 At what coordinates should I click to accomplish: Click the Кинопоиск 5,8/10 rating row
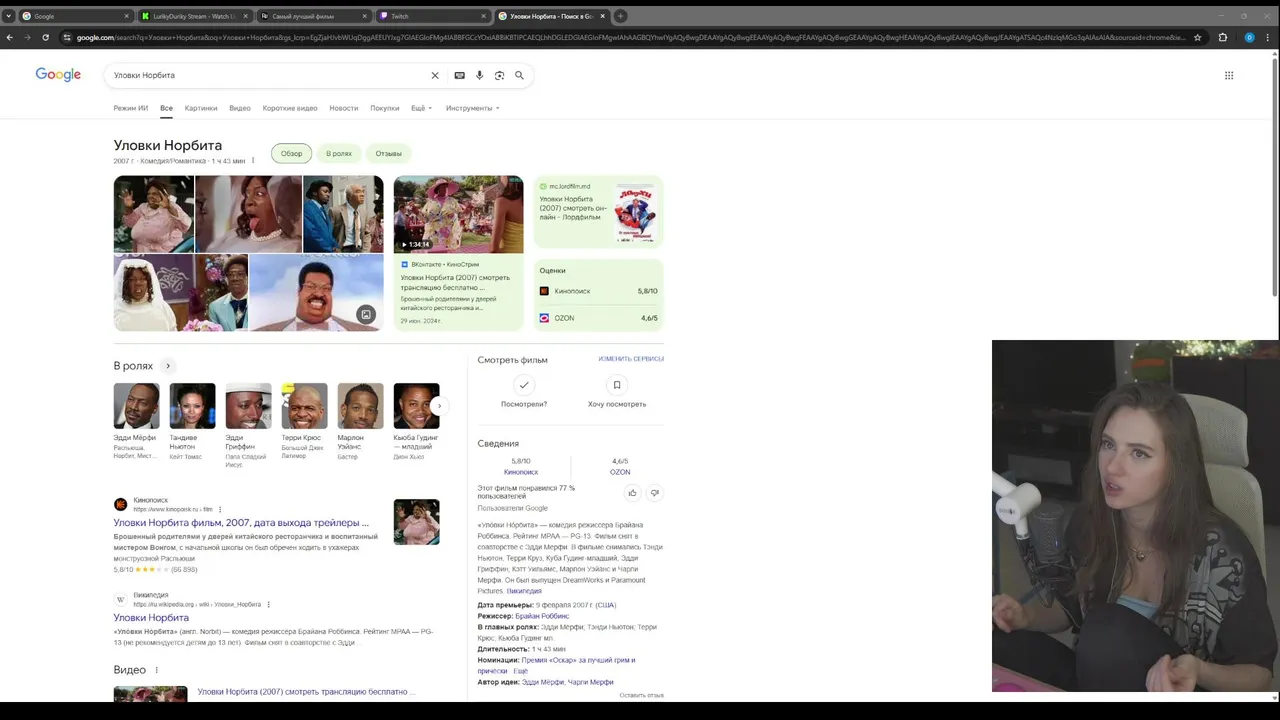tap(598, 291)
